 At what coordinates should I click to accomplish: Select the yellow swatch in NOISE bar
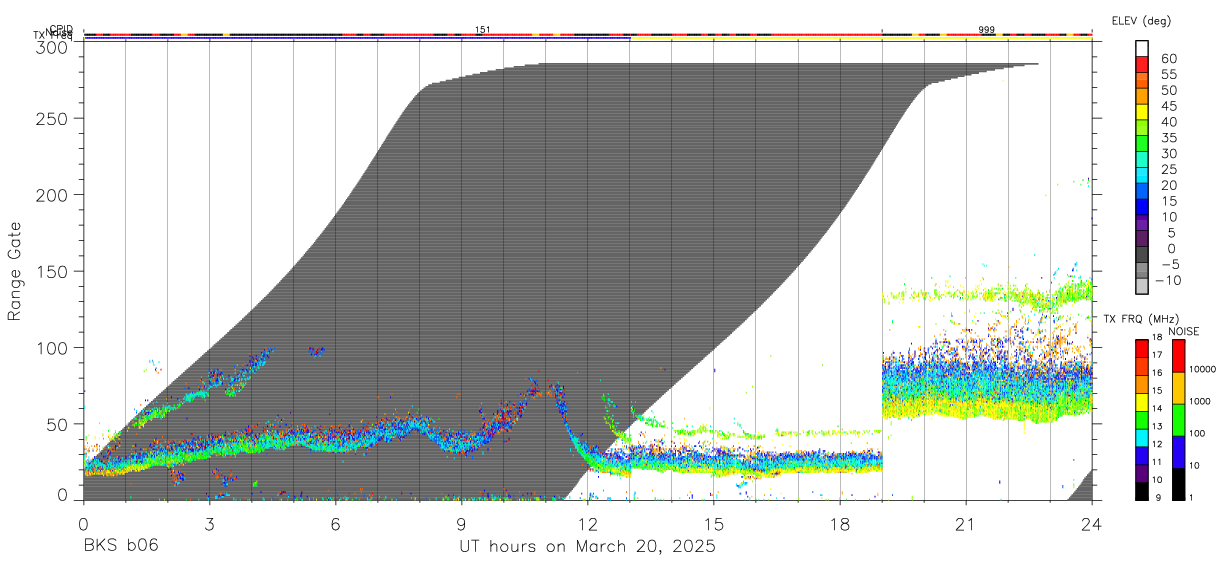(x=1177, y=388)
